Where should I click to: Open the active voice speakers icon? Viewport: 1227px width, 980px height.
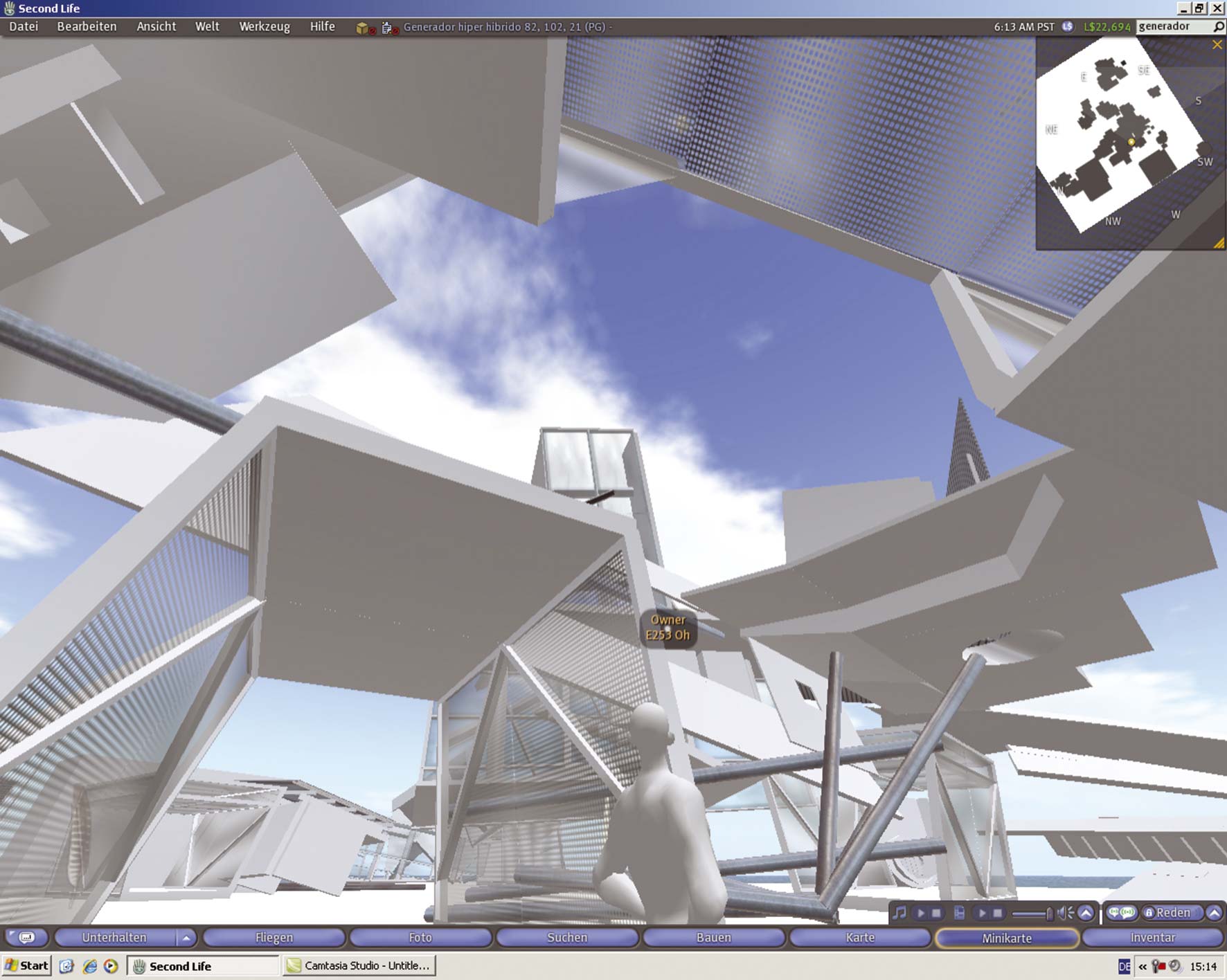coord(1121,913)
